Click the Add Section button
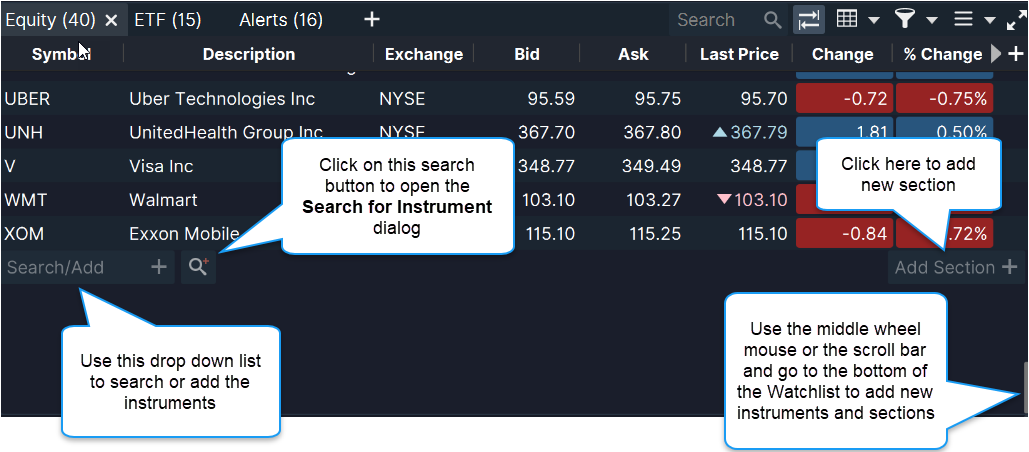Screen dimensions: 1029x452 tap(955, 267)
